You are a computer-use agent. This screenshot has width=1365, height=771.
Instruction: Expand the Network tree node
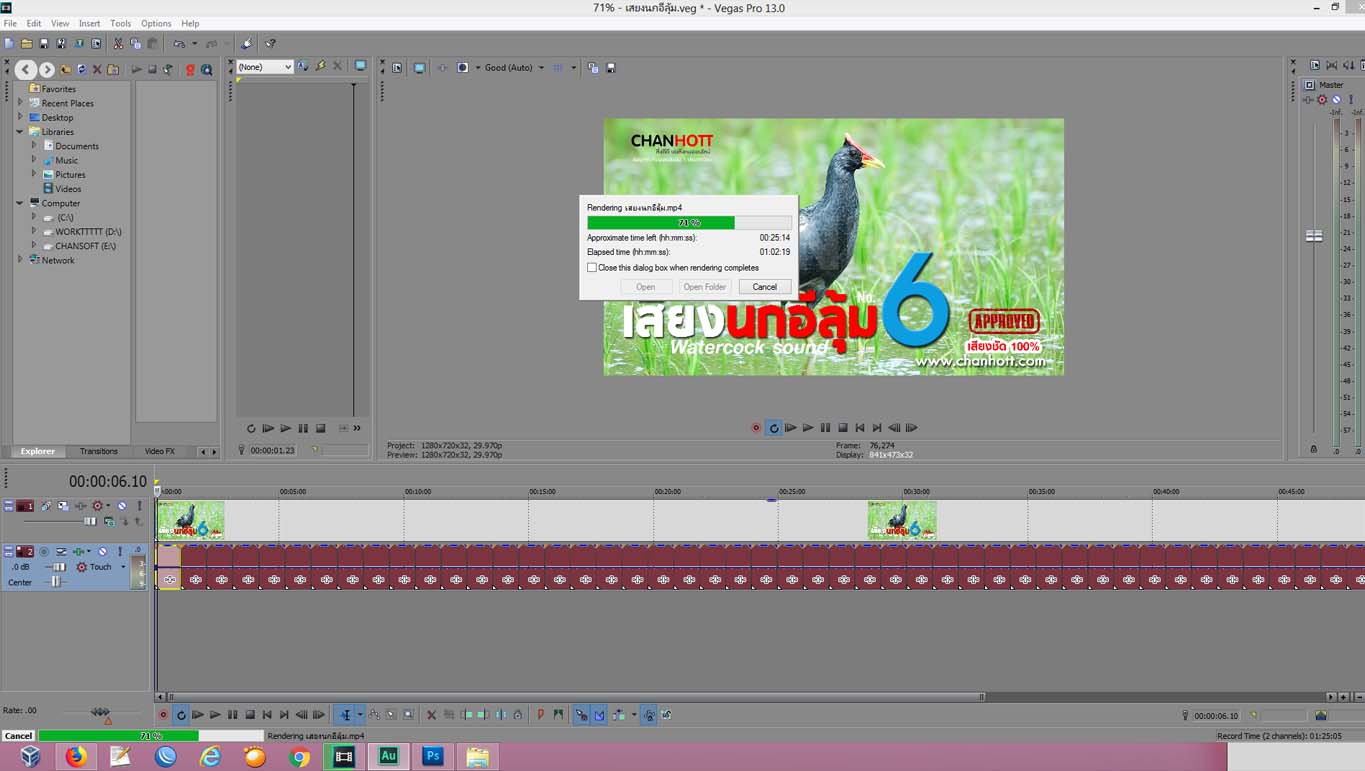(20, 259)
